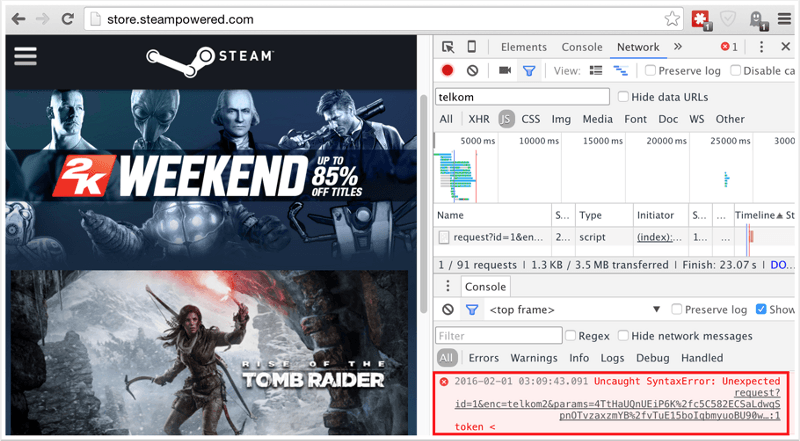The image size is (800, 441).
Task: Enable the Regex checkbox
Action: click(x=570, y=335)
